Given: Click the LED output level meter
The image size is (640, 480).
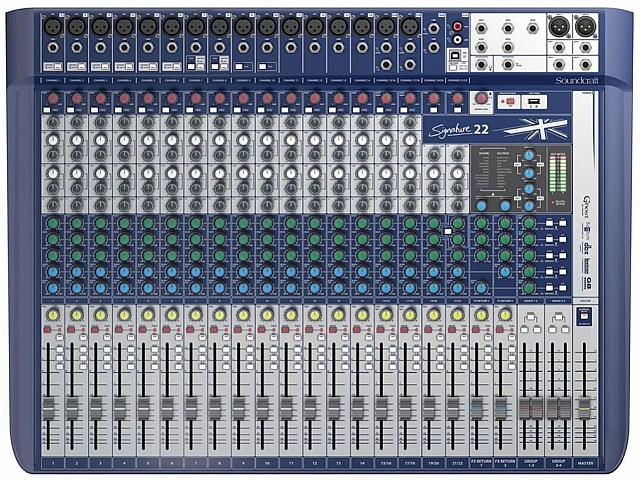Looking at the screenshot, I should point(559,175).
